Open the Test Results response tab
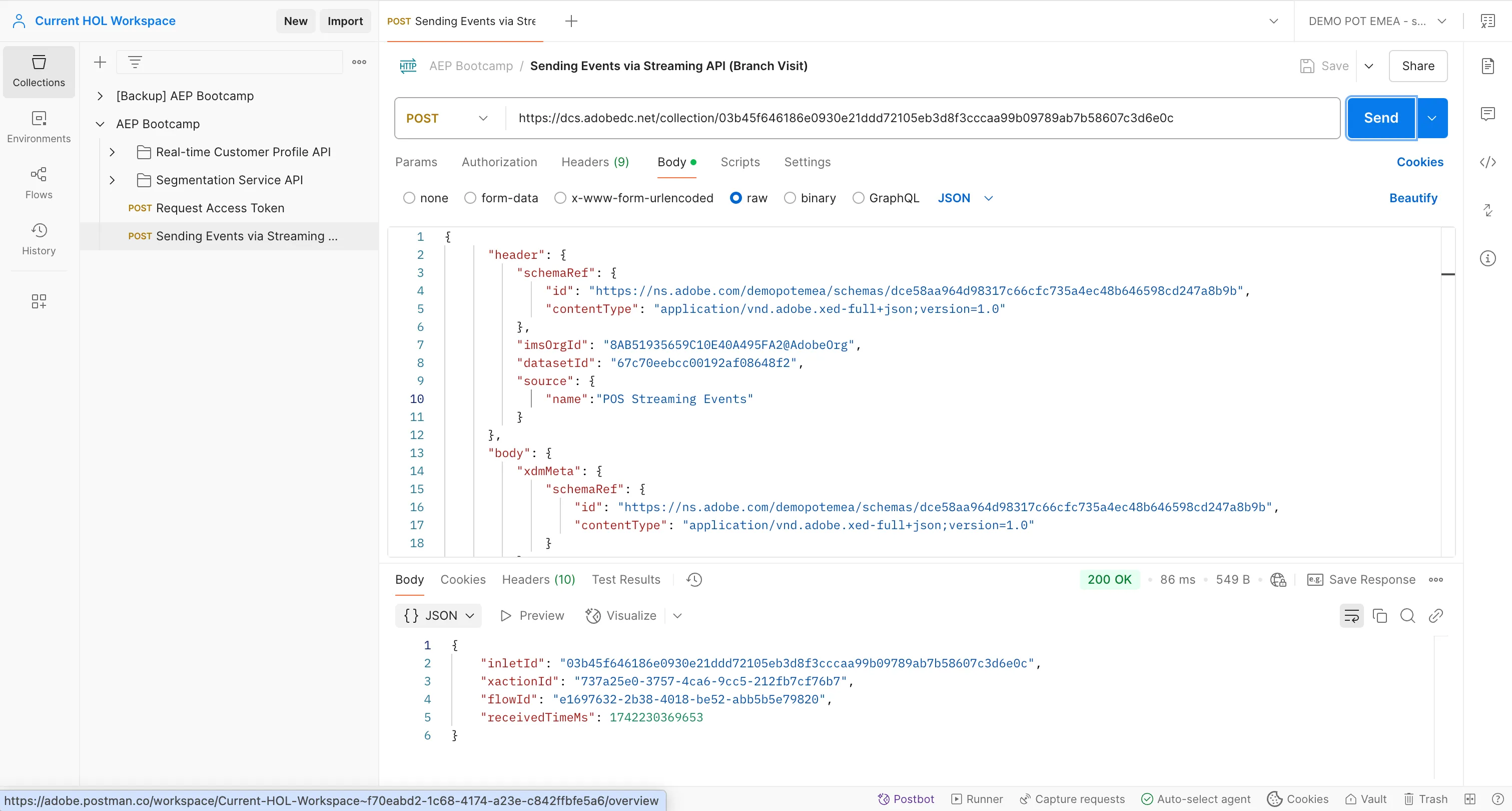This screenshot has width=1512, height=811. (626, 580)
